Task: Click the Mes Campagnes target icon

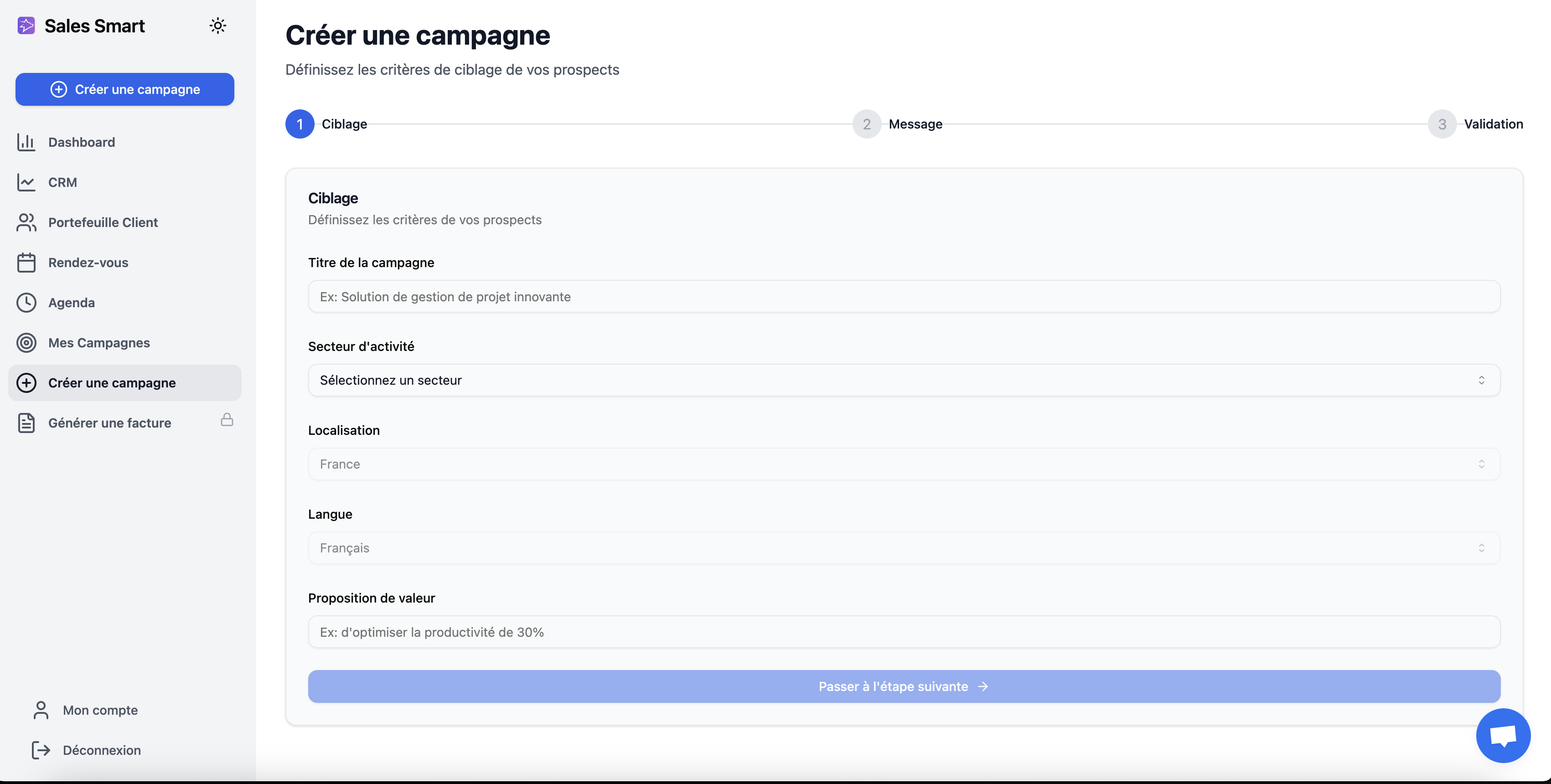Action: tap(26, 343)
